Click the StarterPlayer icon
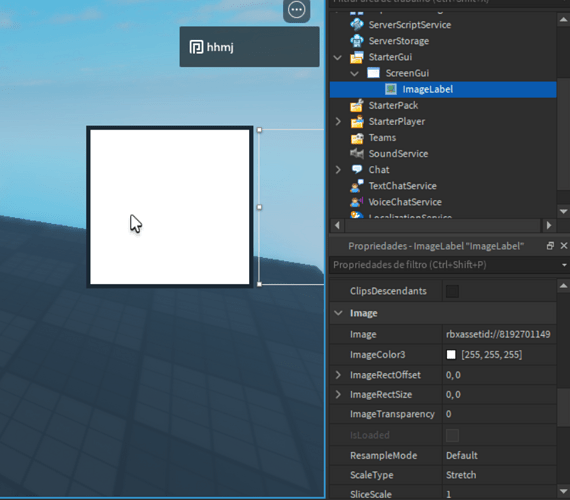570x500 pixels. (x=357, y=121)
